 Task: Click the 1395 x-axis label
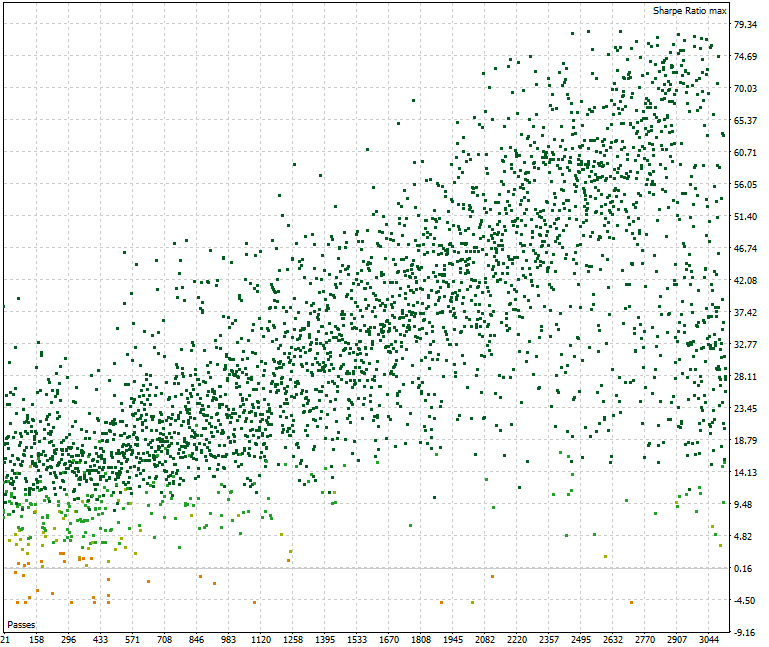tap(325, 640)
